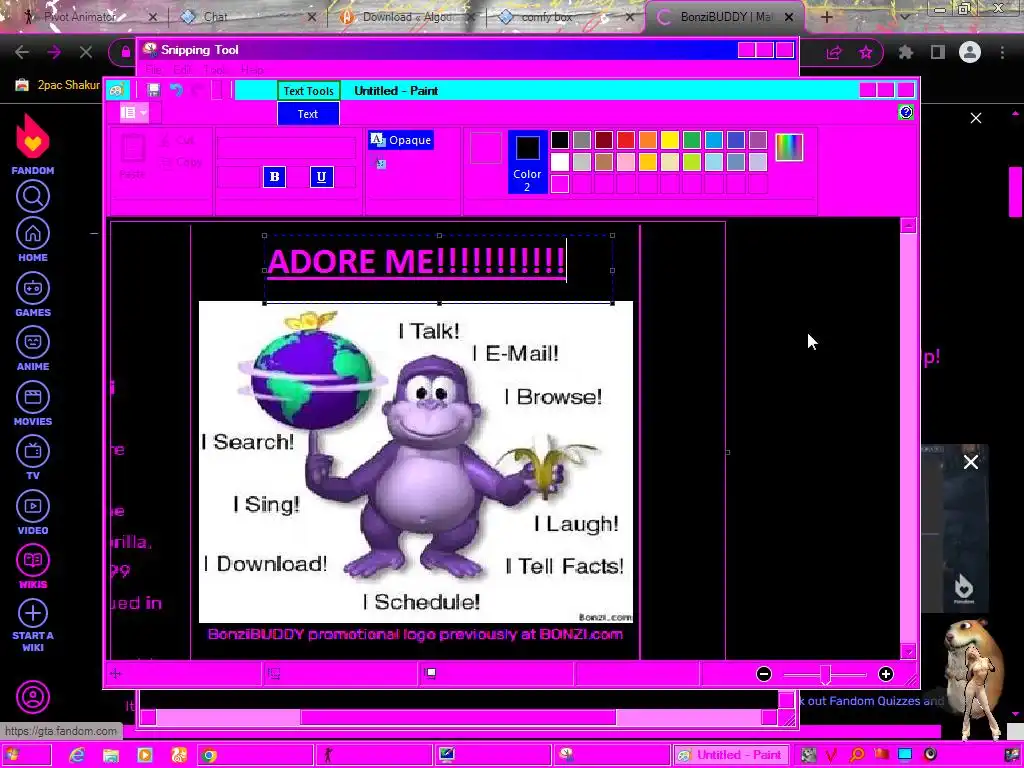Click the Paint Help question mark icon
This screenshot has width=1024, height=768.
pyautogui.click(x=906, y=112)
